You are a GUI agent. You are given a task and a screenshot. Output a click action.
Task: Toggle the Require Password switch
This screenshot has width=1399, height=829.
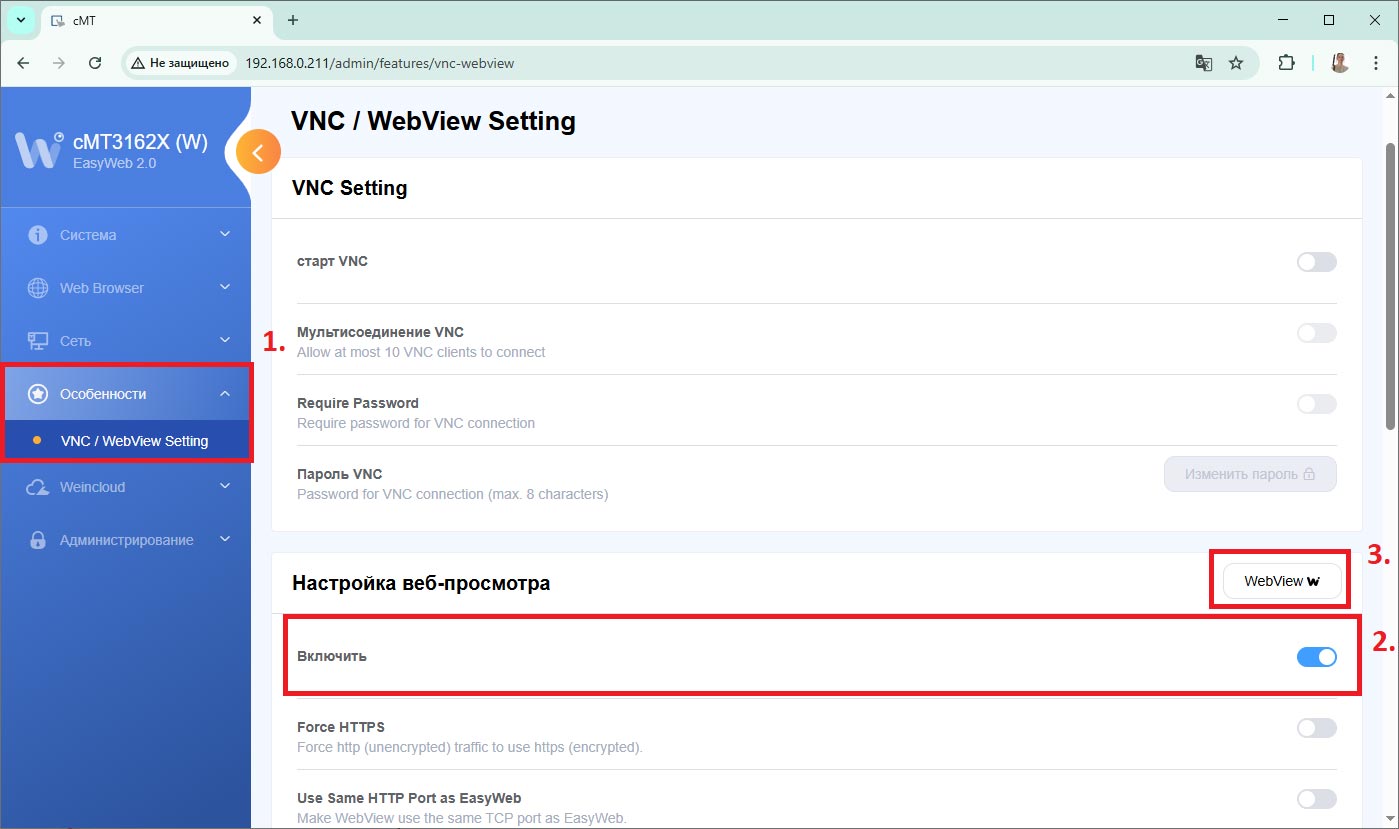pyautogui.click(x=1316, y=404)
